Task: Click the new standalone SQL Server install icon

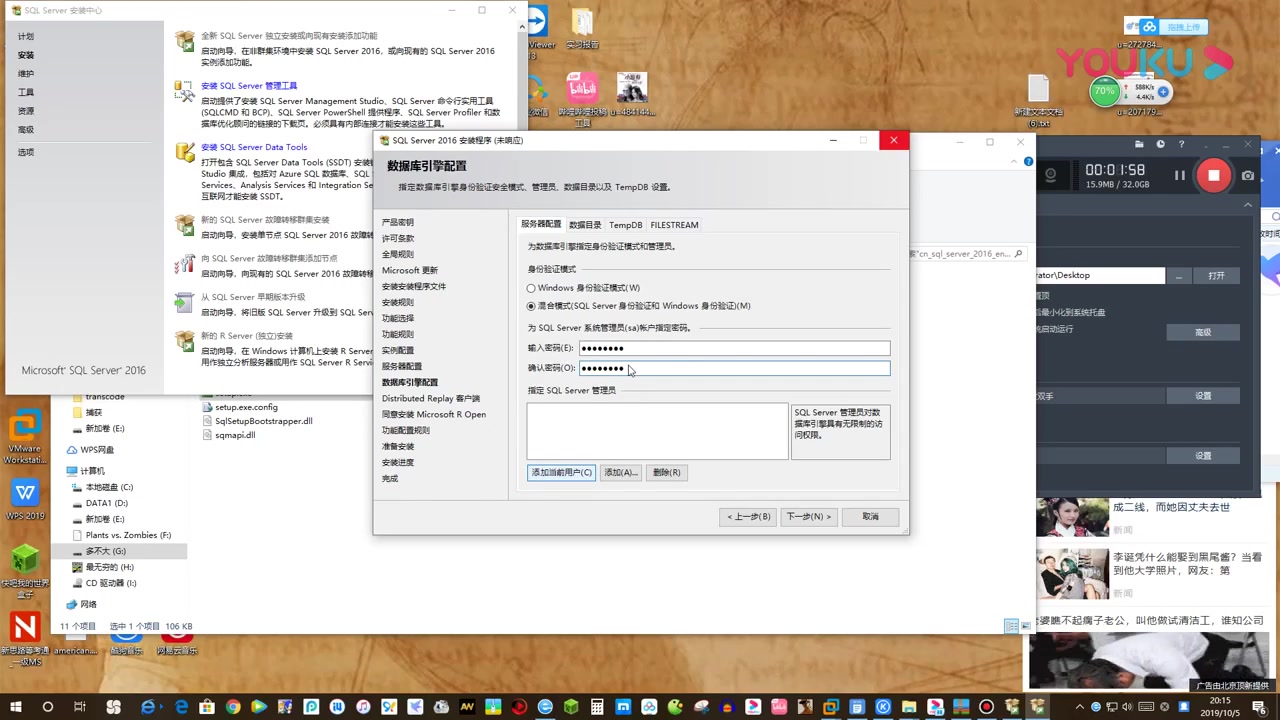Action: pos(185,41)
